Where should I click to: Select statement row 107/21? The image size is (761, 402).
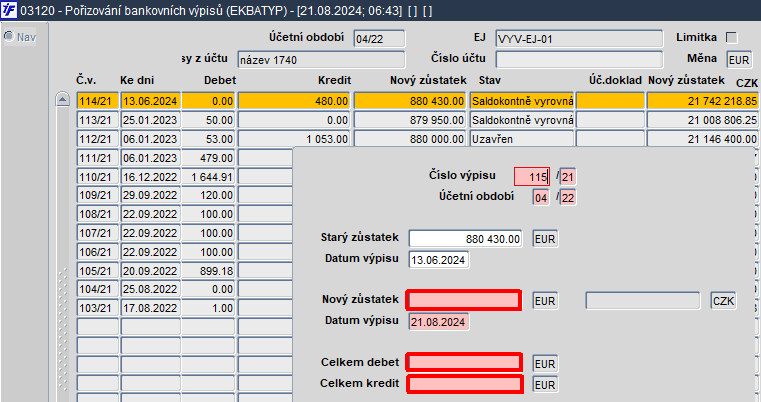(184, 233)
